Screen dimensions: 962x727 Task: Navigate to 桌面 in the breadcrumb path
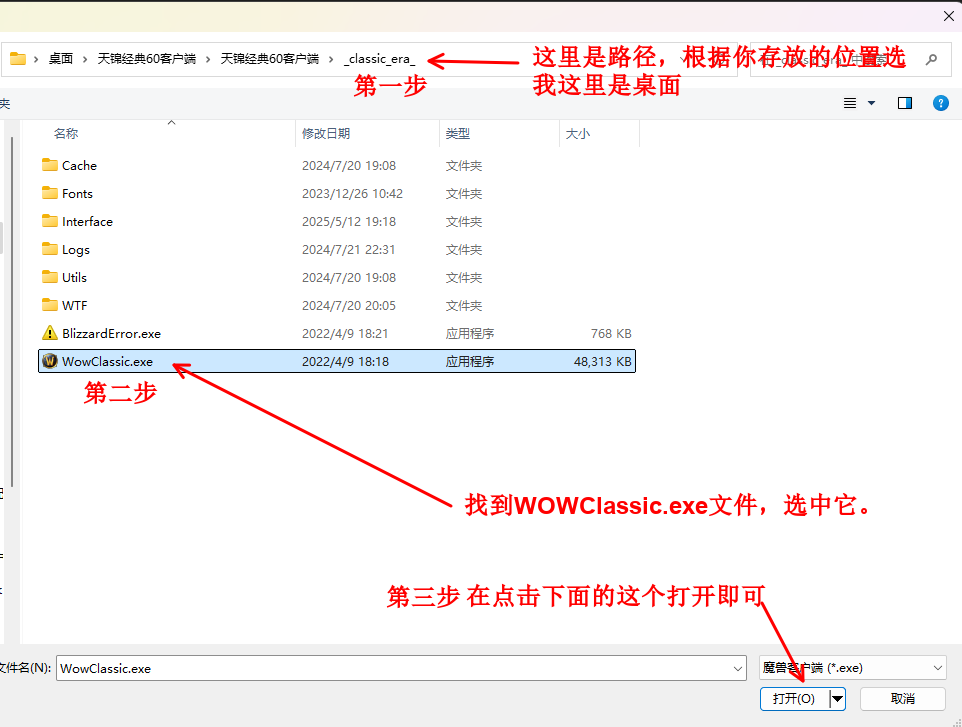(x=61, y=59)
